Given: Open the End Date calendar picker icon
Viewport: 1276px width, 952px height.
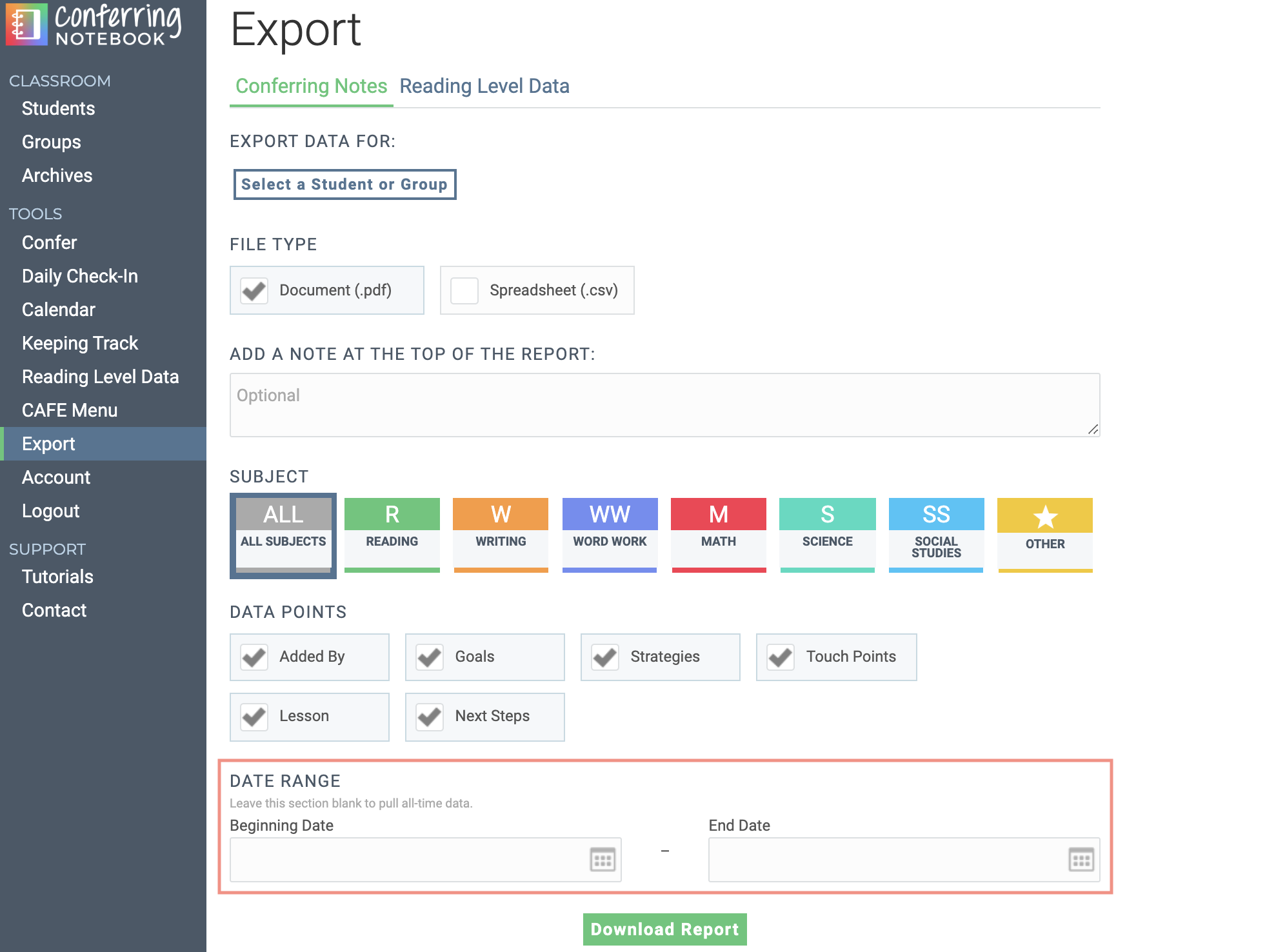Looking at the screenshot, I should pos(1081,860).
